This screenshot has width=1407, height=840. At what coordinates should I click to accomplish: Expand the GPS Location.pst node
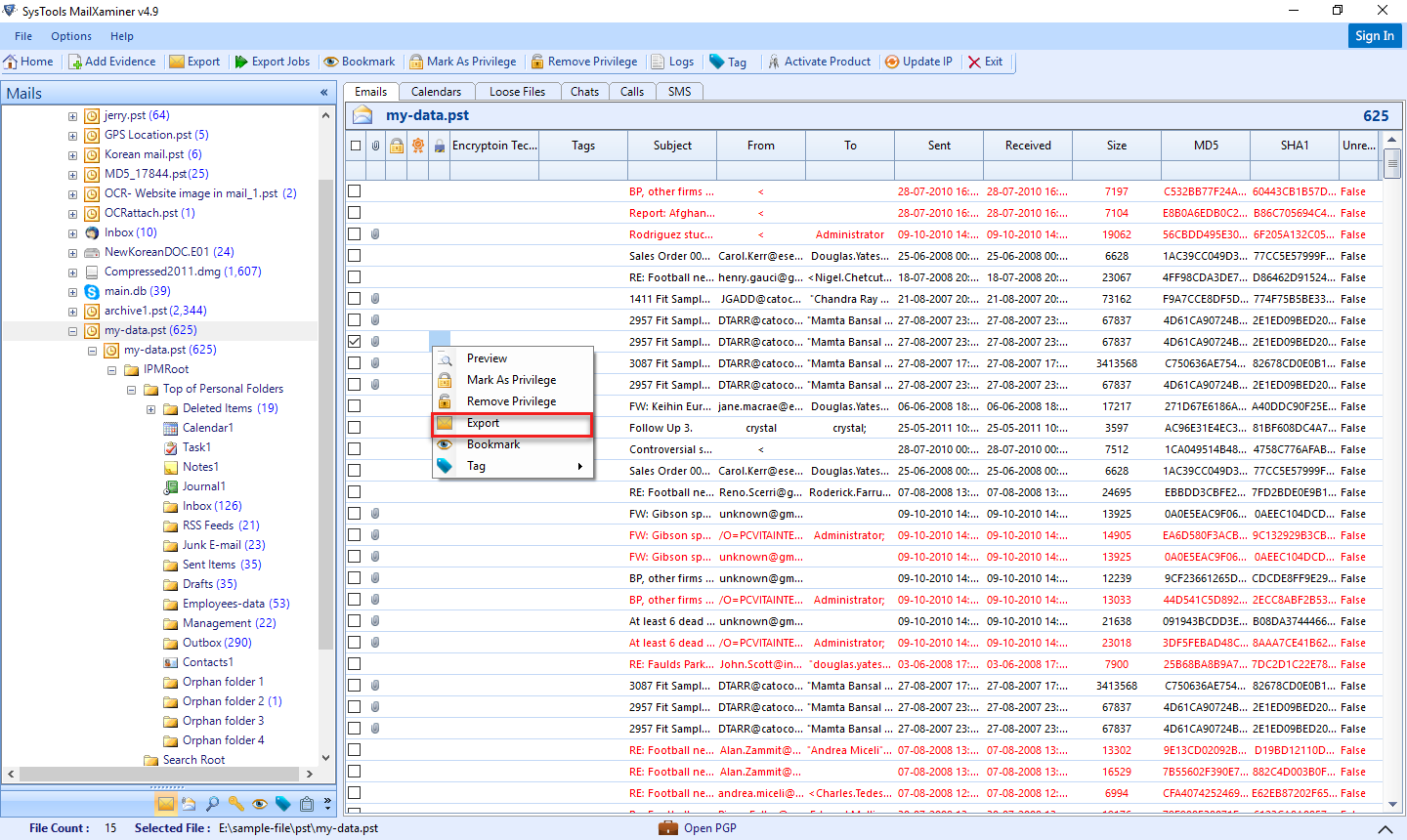coord(72,136)
